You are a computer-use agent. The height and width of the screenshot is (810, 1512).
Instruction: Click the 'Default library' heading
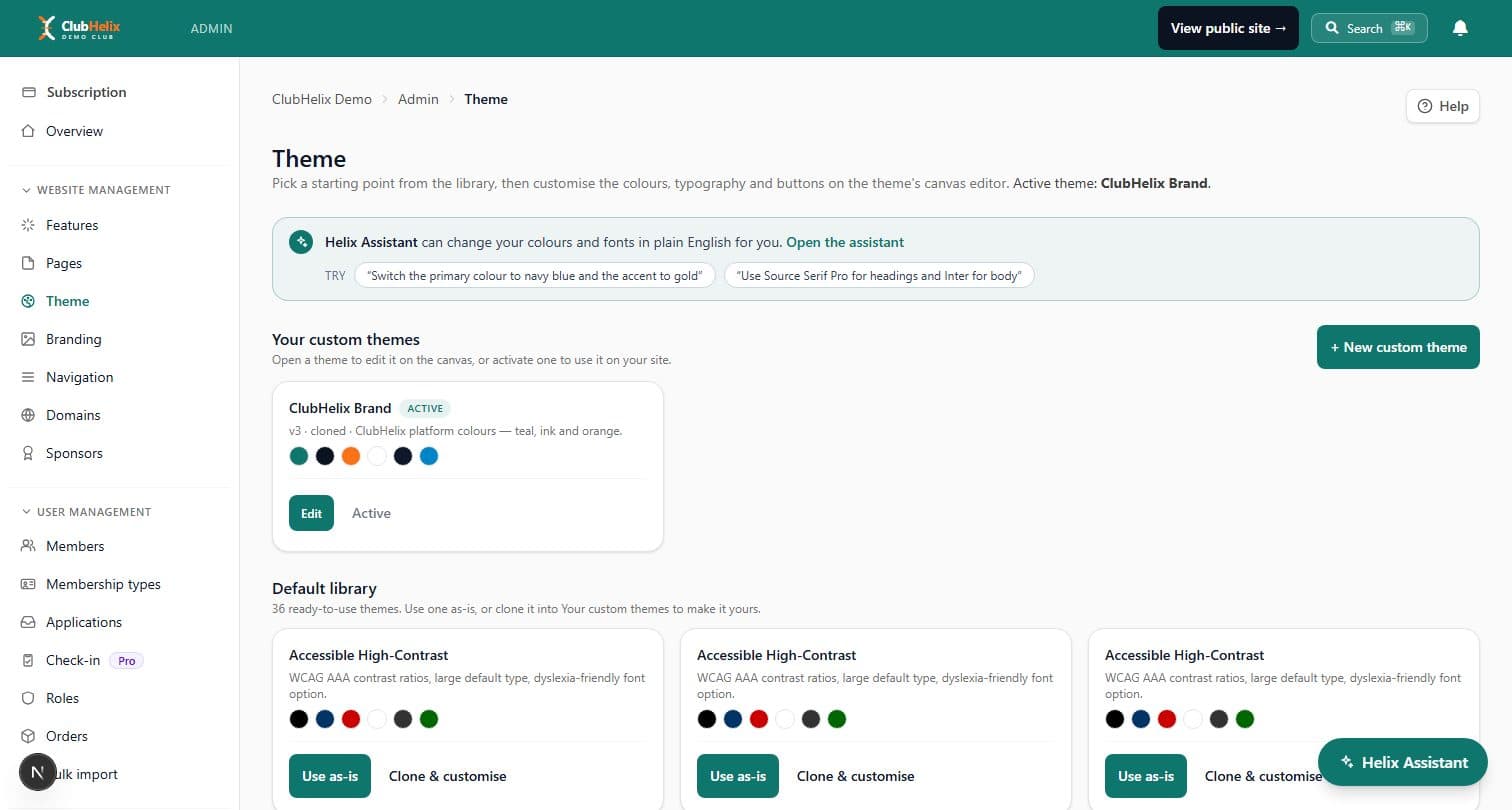[x=324, y=588]
